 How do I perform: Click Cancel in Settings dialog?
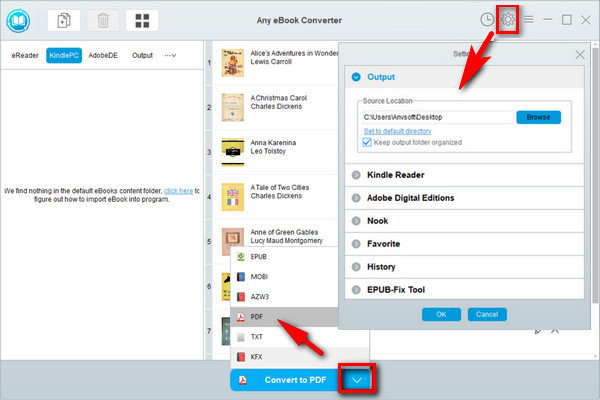[x=487, y=314]
